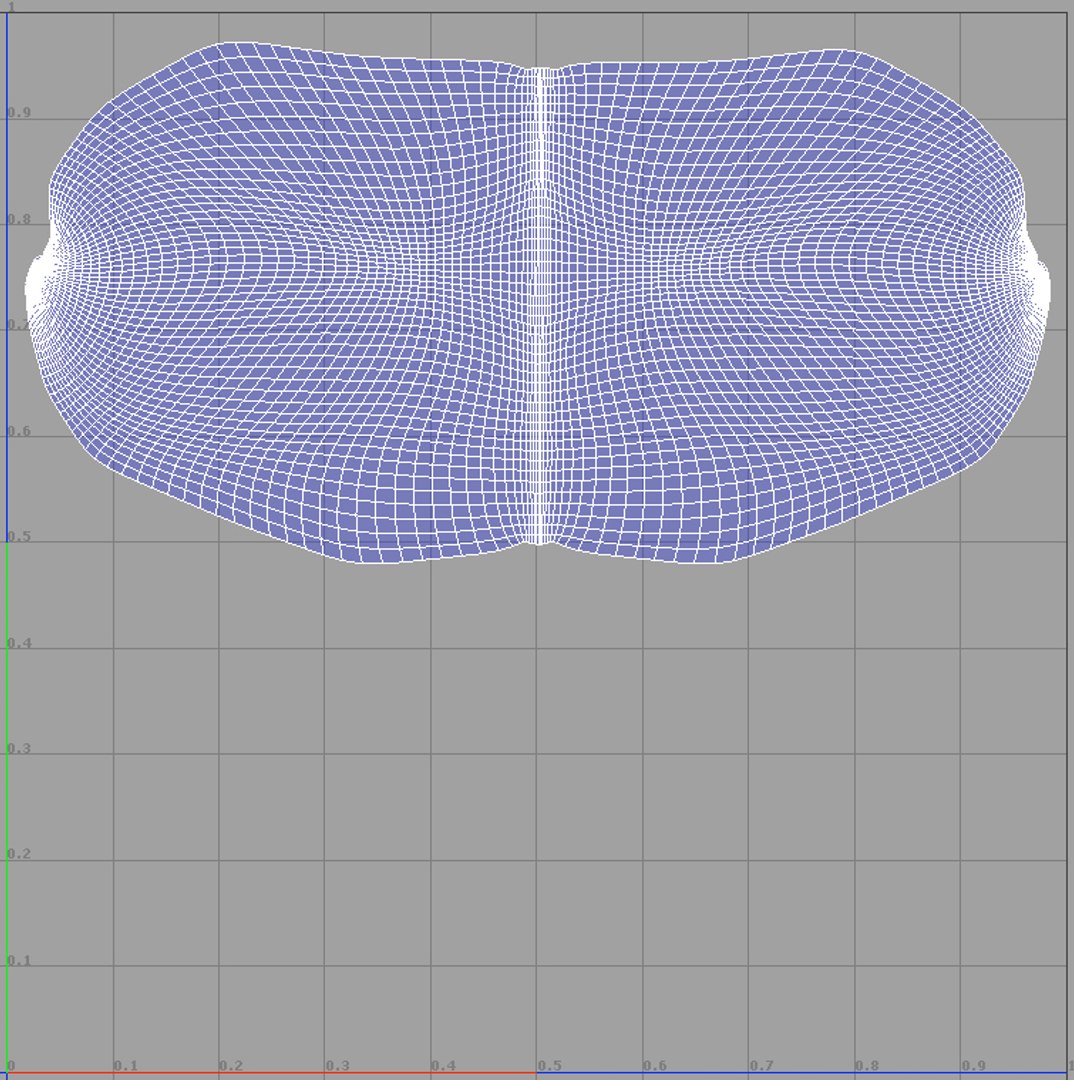The height and width of the screenshot is (1080, 1074).
Task: Click the 0.7 label on horizontal axis
Action: tap(761, 1066)
